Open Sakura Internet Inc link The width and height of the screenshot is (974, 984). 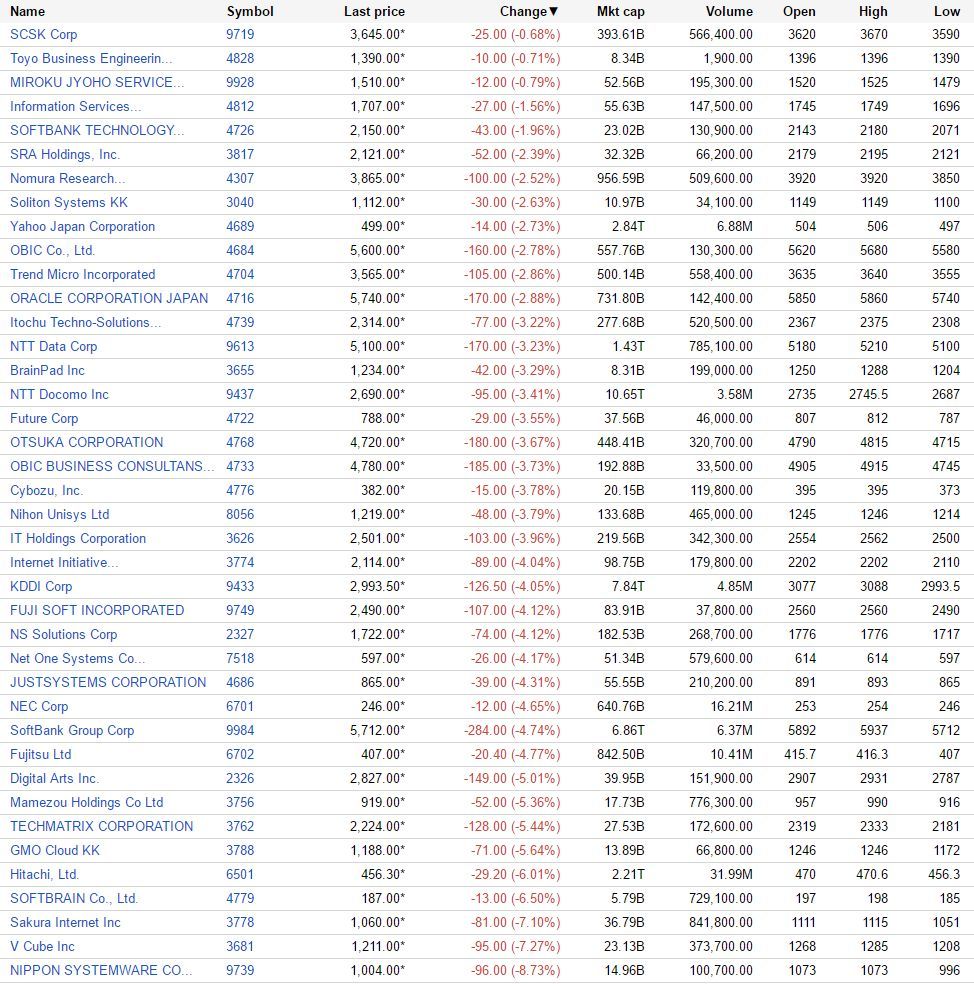(65, 922)
